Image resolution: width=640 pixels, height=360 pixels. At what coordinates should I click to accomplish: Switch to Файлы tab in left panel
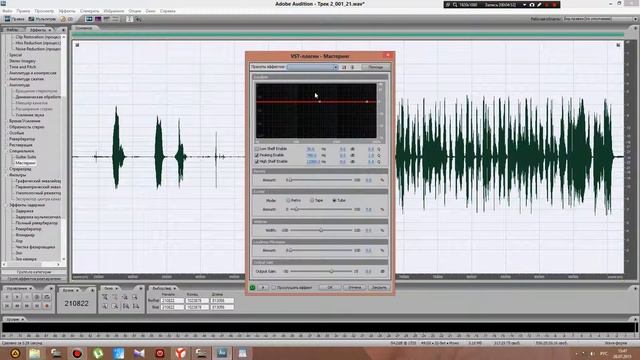[x=12, y=30]
